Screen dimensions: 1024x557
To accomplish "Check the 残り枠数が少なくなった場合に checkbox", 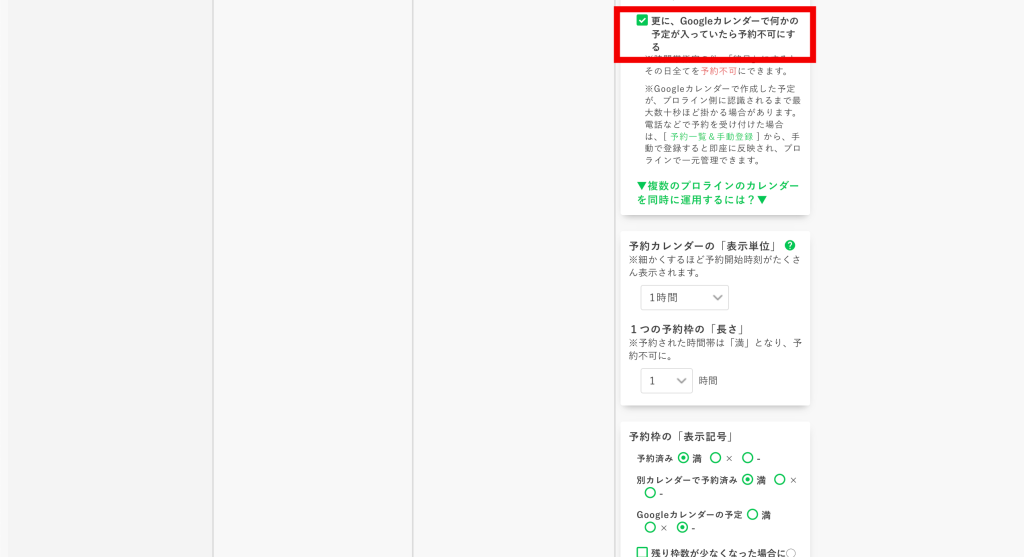I will coord(642,552).
